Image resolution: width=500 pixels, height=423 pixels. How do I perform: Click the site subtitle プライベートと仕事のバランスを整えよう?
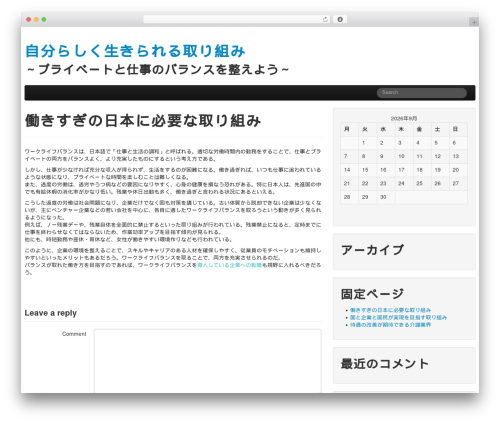[x=158, y=70]
